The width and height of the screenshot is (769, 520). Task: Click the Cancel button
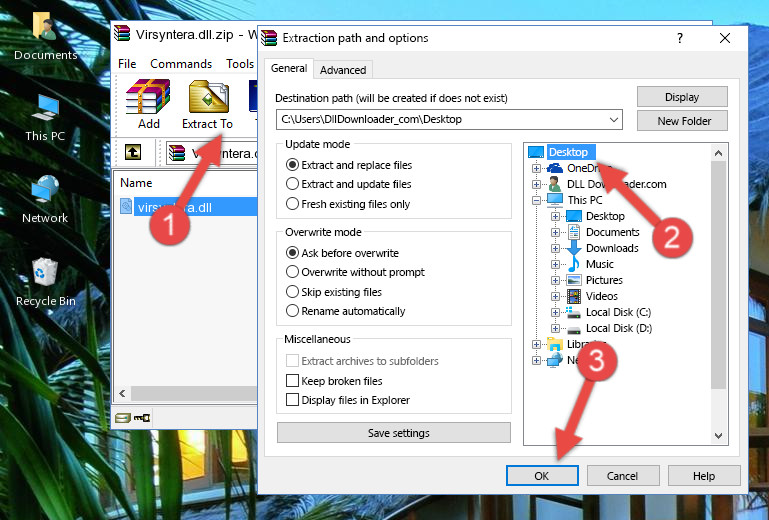(623, 476)
